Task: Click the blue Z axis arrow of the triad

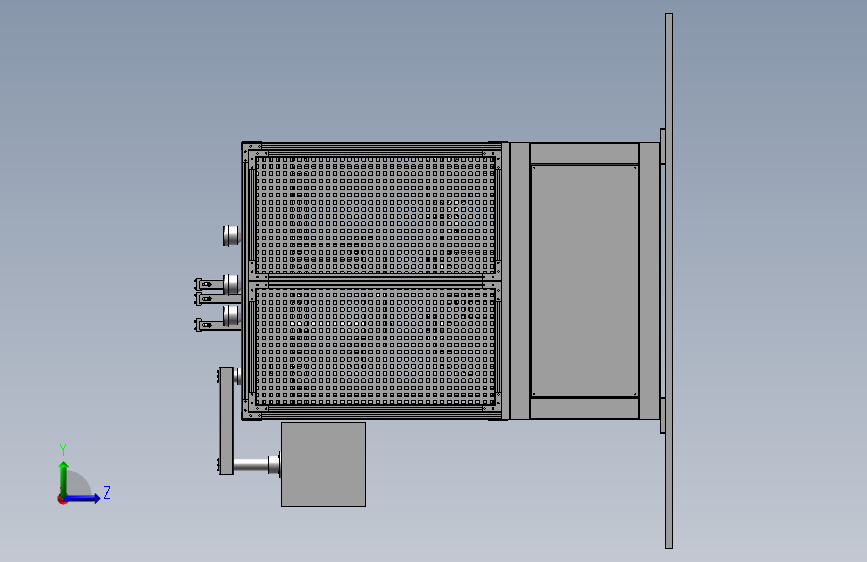Action: [82, 498]
